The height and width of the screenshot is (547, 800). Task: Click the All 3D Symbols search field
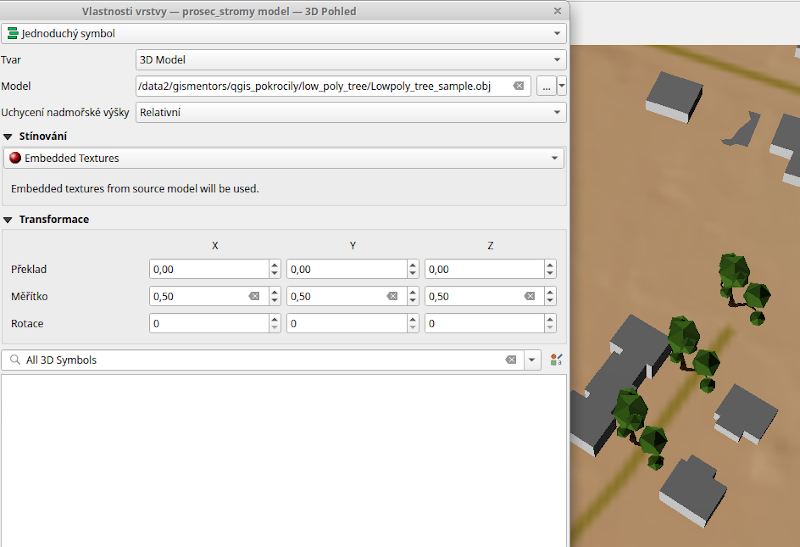tap(263, 360)
